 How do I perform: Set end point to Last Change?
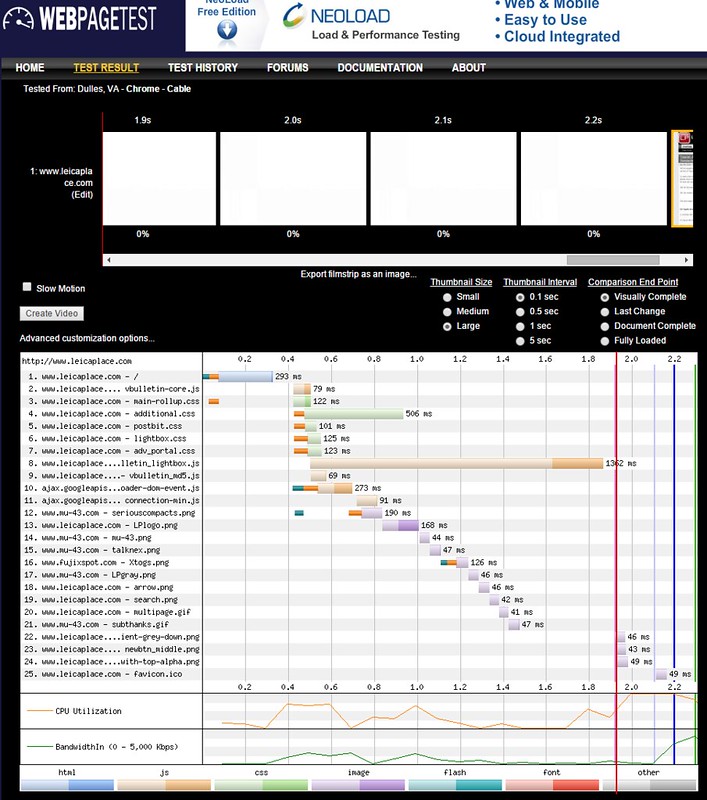[605, 312]
